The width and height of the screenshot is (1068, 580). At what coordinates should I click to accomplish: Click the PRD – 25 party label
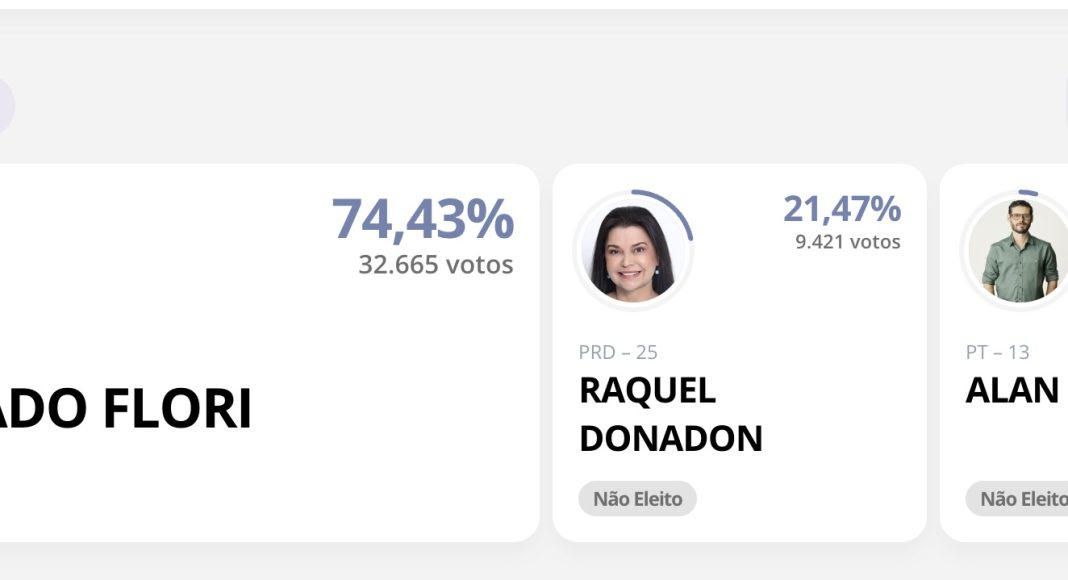click(618, 352)
